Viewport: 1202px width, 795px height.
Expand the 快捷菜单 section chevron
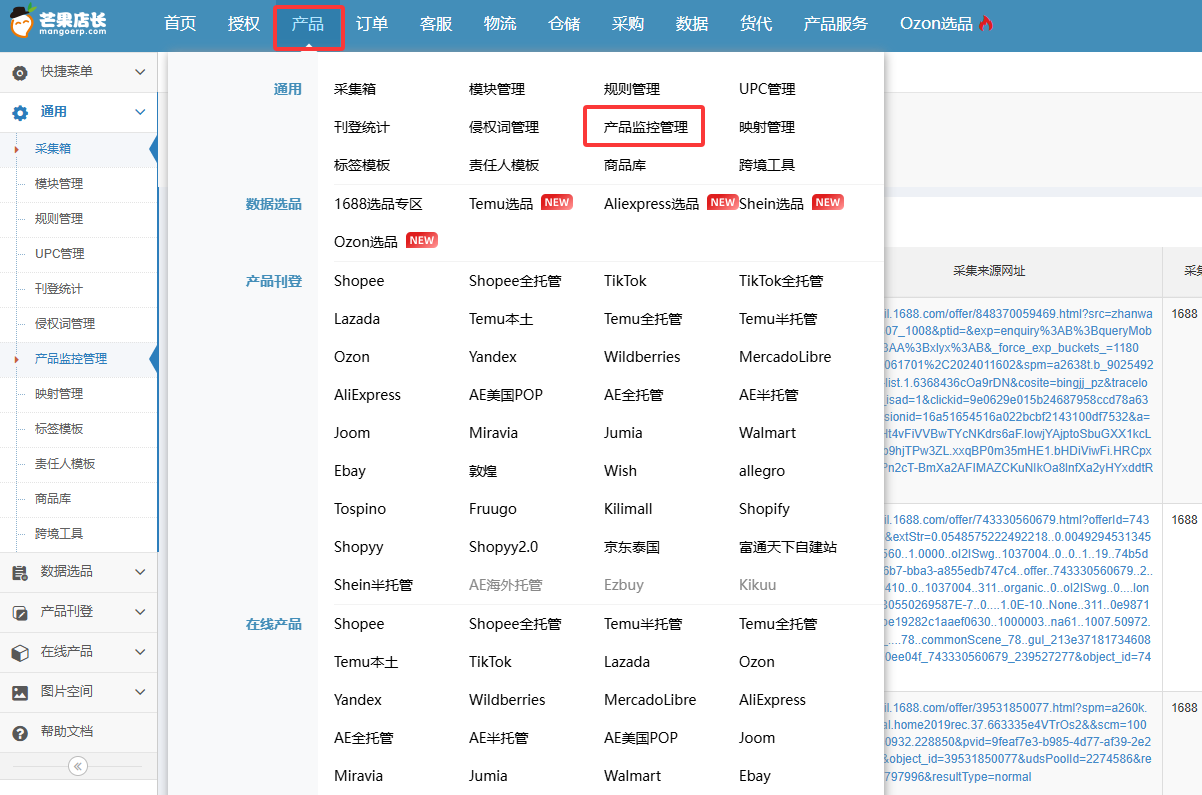coord(140,72)
